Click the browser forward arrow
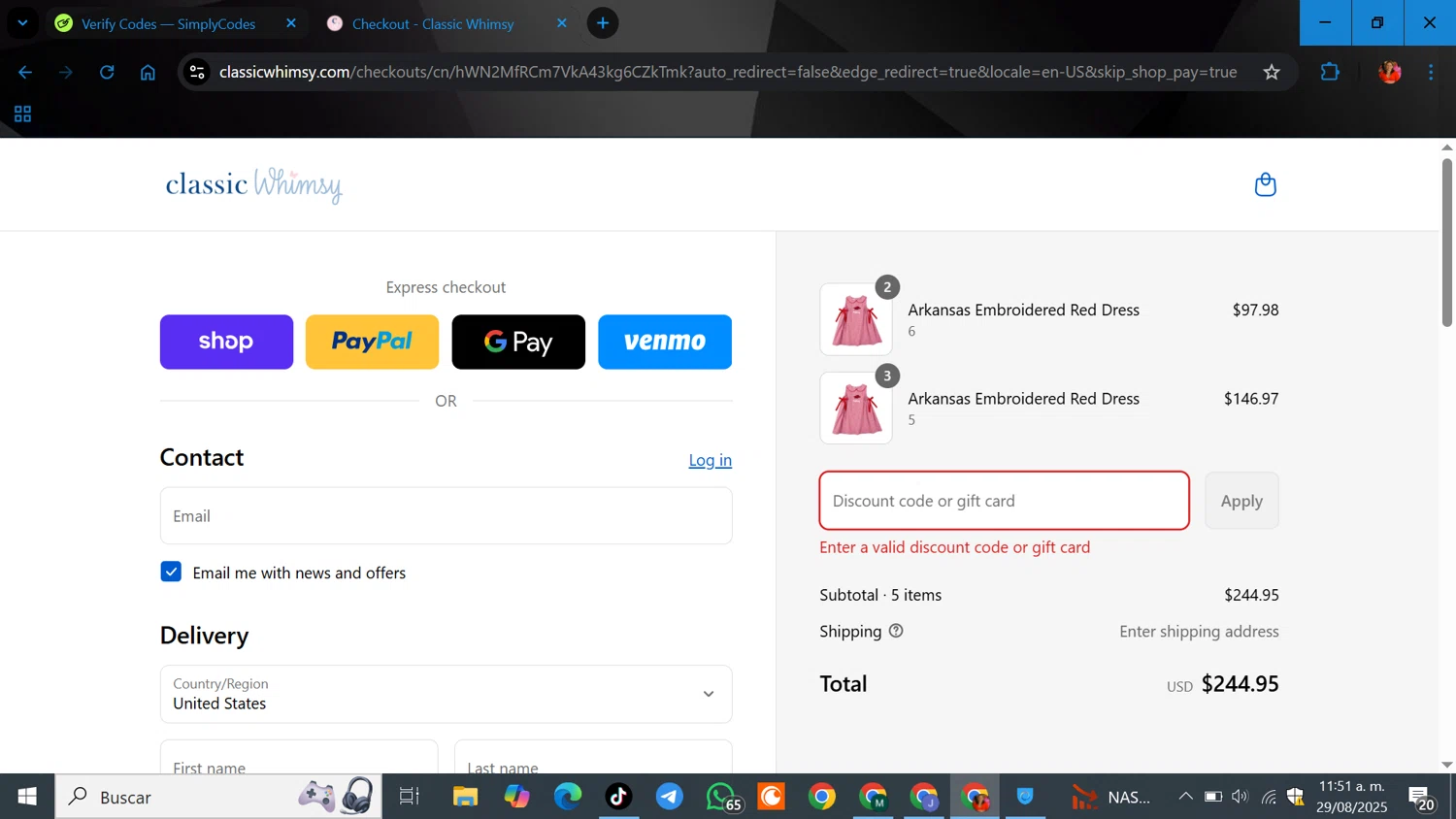The width and height of the screenshot is (1456, 819). coord(66,72)
